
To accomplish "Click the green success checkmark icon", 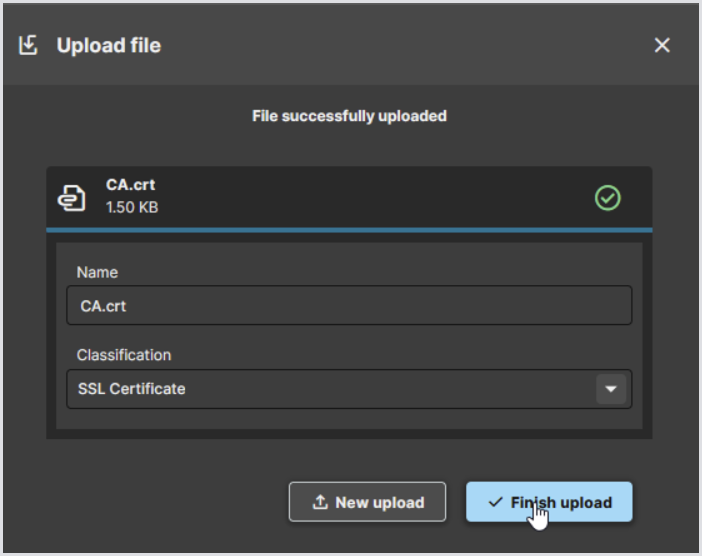I will (x=608, y=198).
